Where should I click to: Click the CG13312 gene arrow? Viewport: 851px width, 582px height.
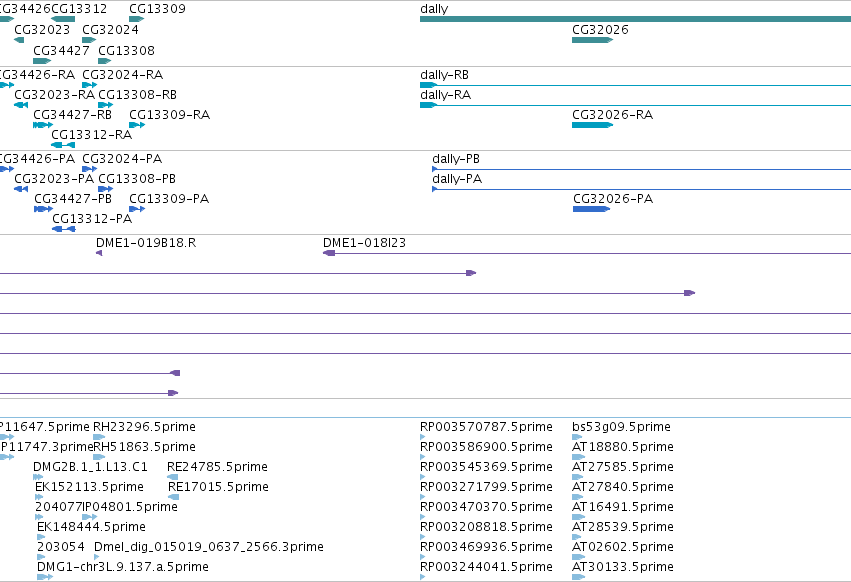tap(63, 19)
